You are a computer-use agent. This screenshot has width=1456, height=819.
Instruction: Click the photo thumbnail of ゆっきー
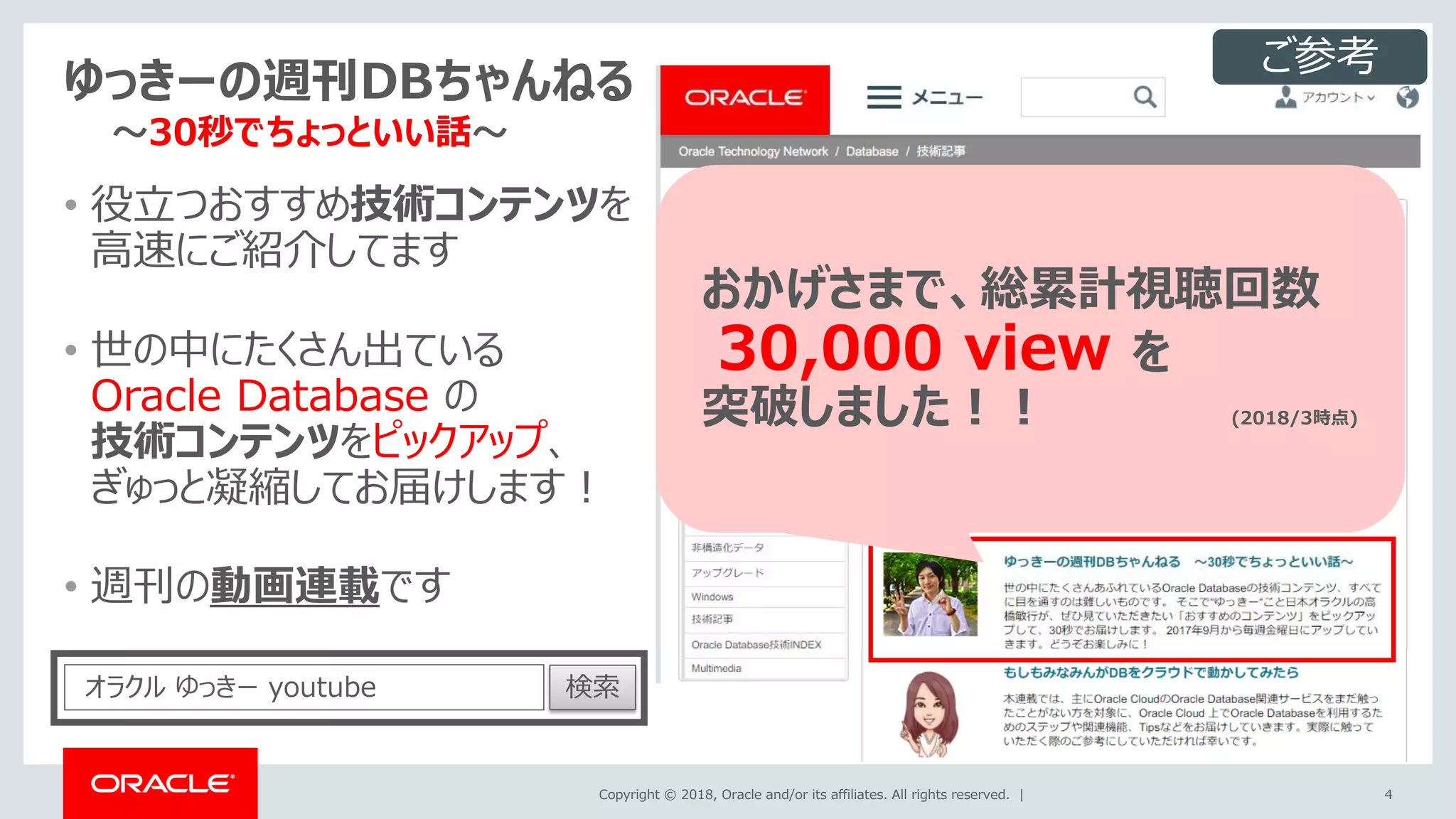(930, 594)
